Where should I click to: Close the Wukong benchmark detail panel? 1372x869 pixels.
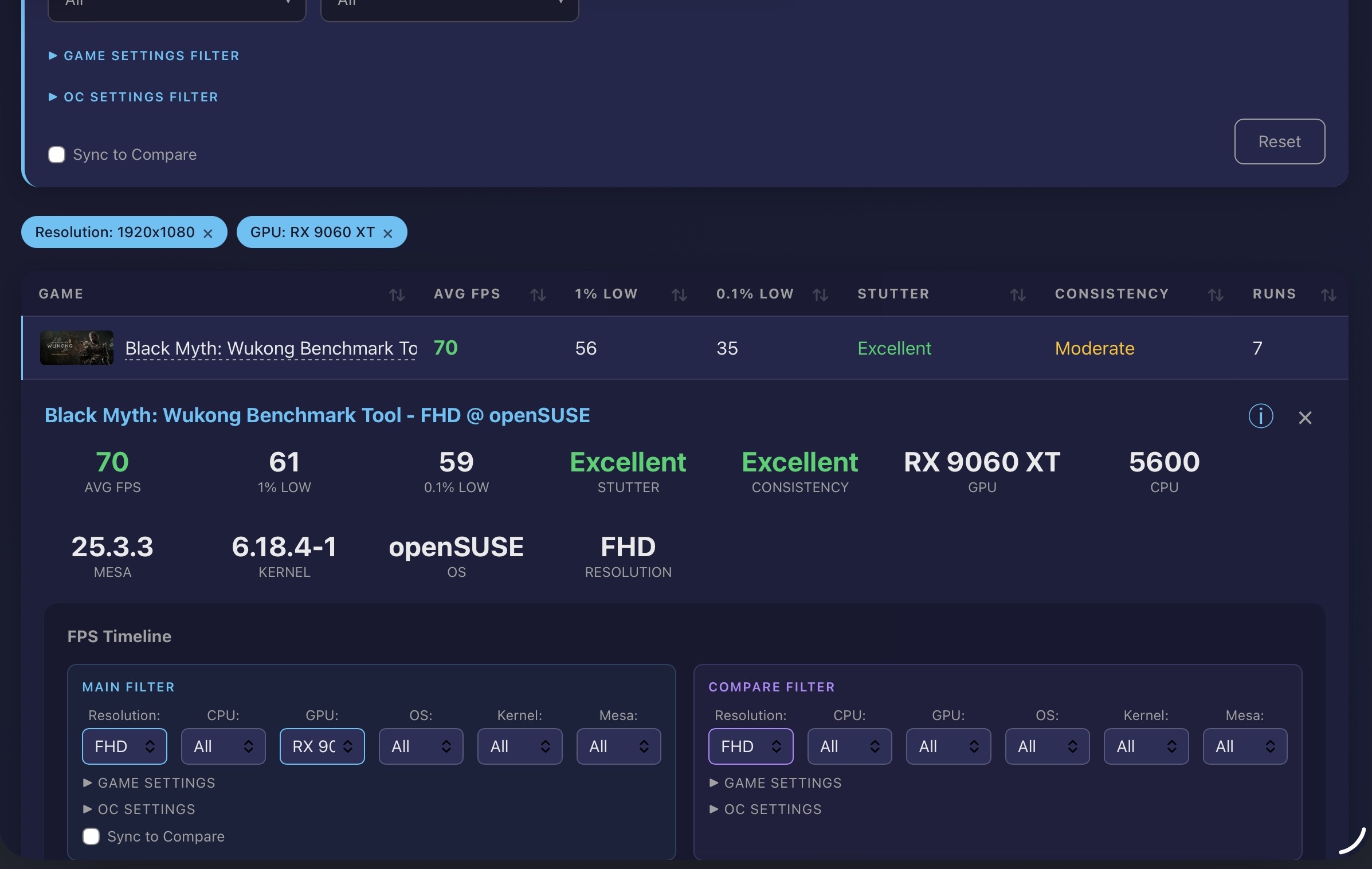tap(1305, 418)
